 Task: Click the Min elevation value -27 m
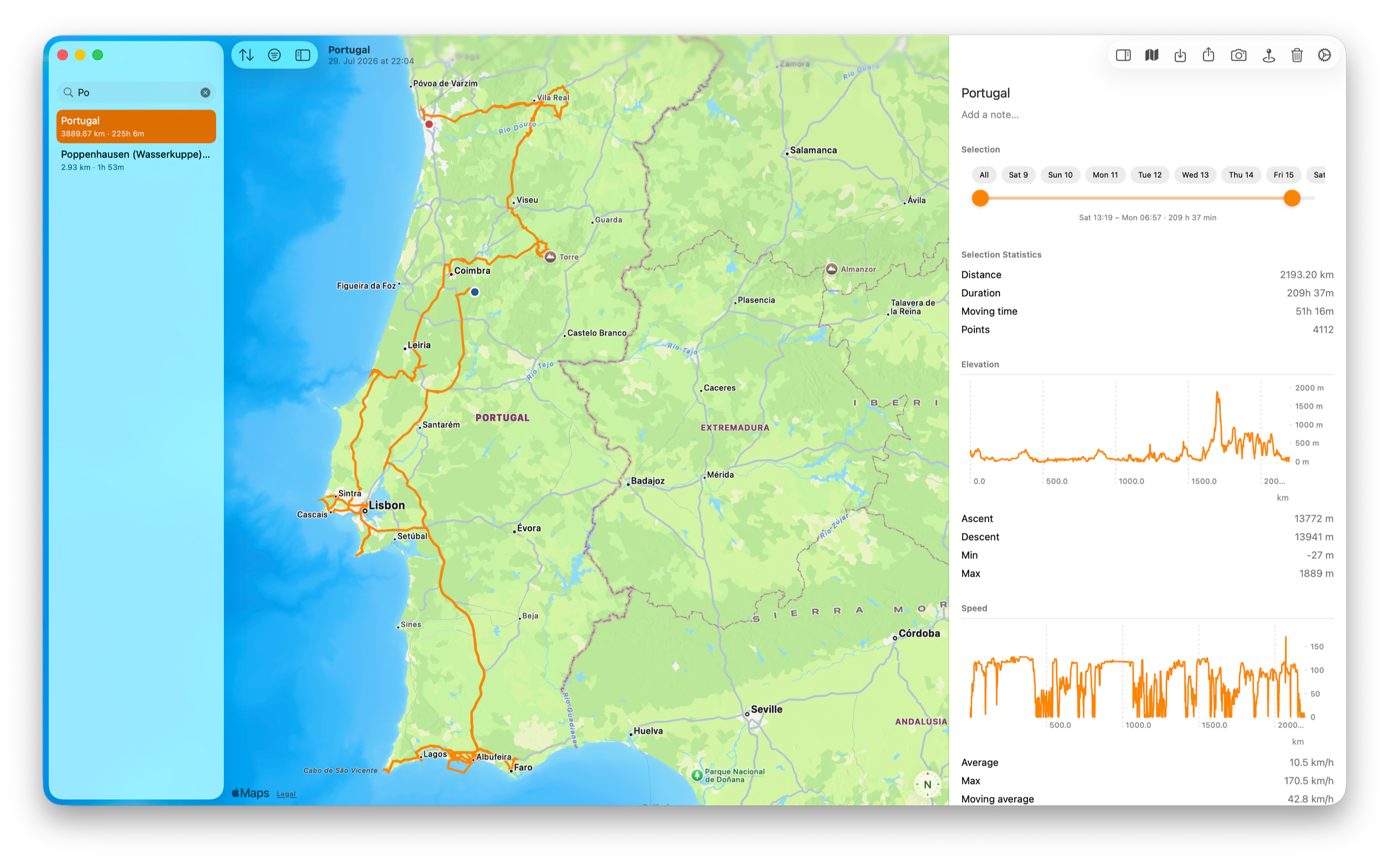pos(1320,556)
